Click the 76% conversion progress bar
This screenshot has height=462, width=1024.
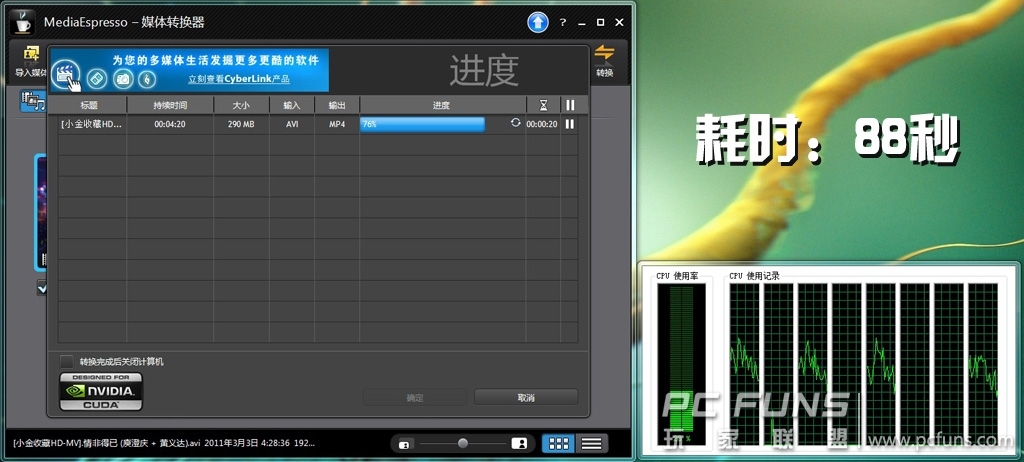coord(422,124)
